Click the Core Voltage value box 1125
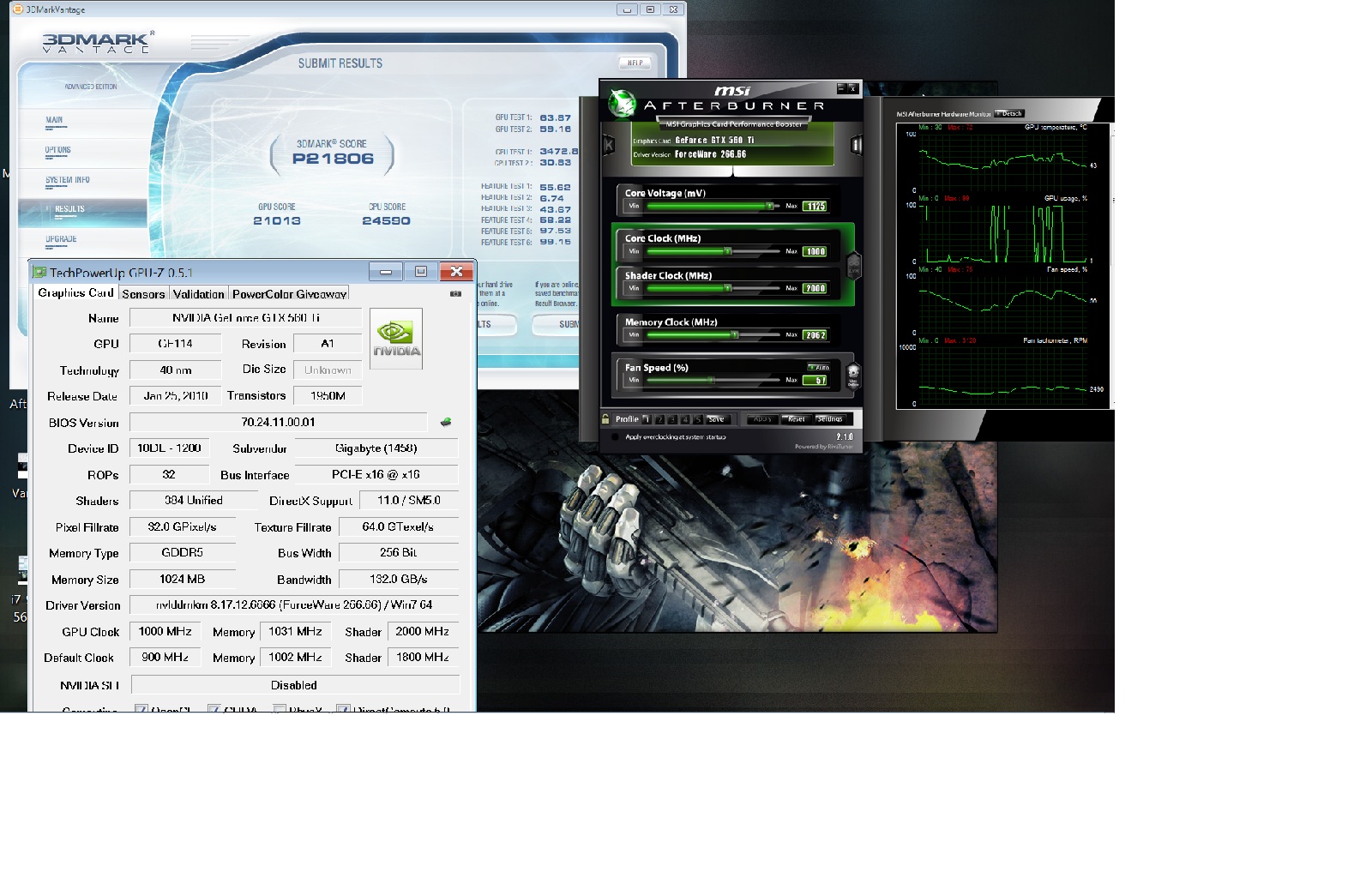Screen dimensions: 1372x878 815,206
